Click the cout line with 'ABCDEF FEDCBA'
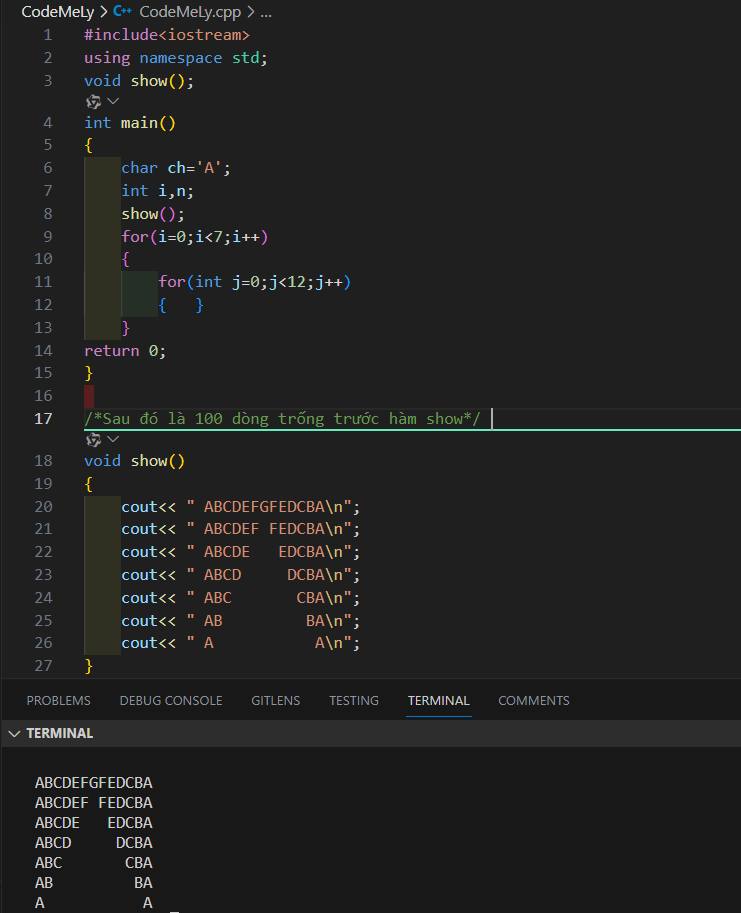The width and height of the screenshot is (741, 913). tap(240, 529)
